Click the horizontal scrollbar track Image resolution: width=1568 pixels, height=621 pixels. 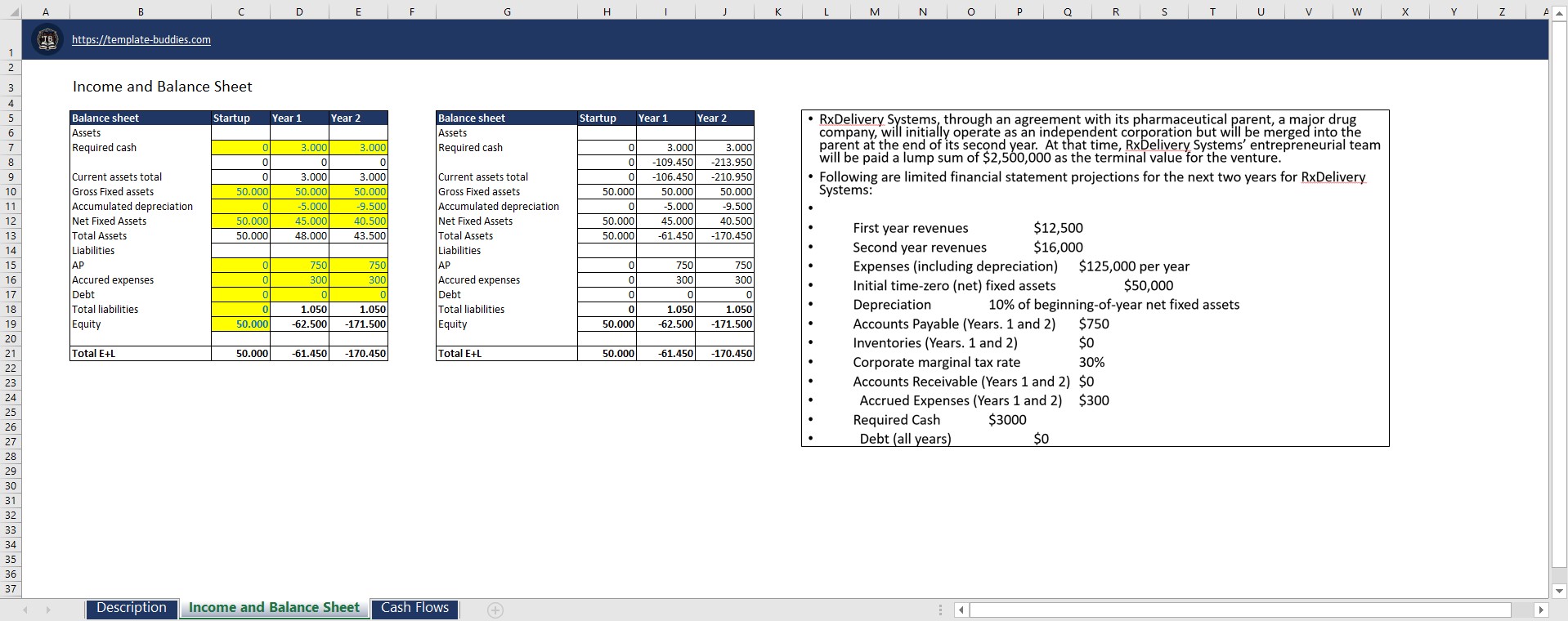pos(1239,610)
